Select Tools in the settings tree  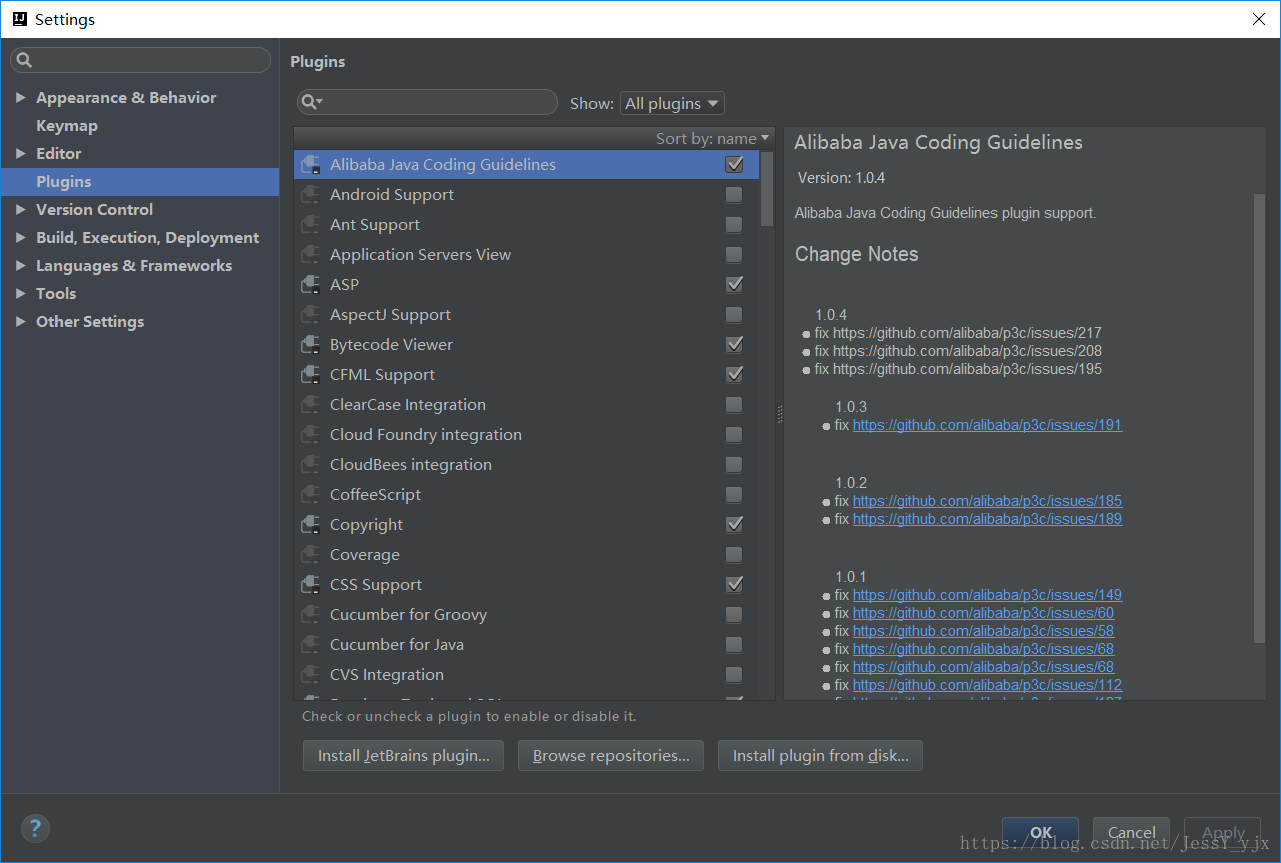tap(56, 293)
